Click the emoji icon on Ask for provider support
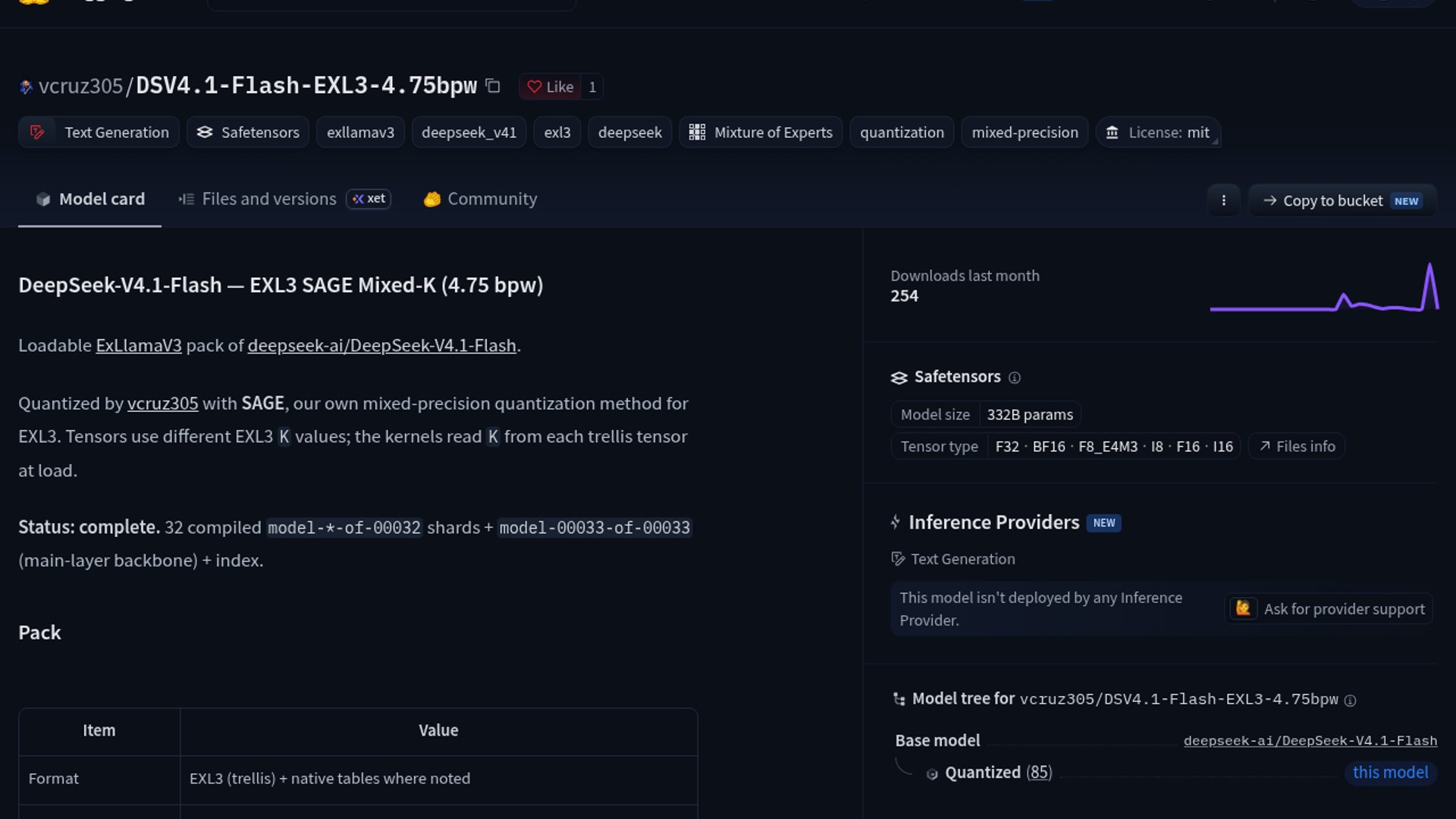Image resolution: width=1456 pixels, height=819 pixels. coord(1243,608)
